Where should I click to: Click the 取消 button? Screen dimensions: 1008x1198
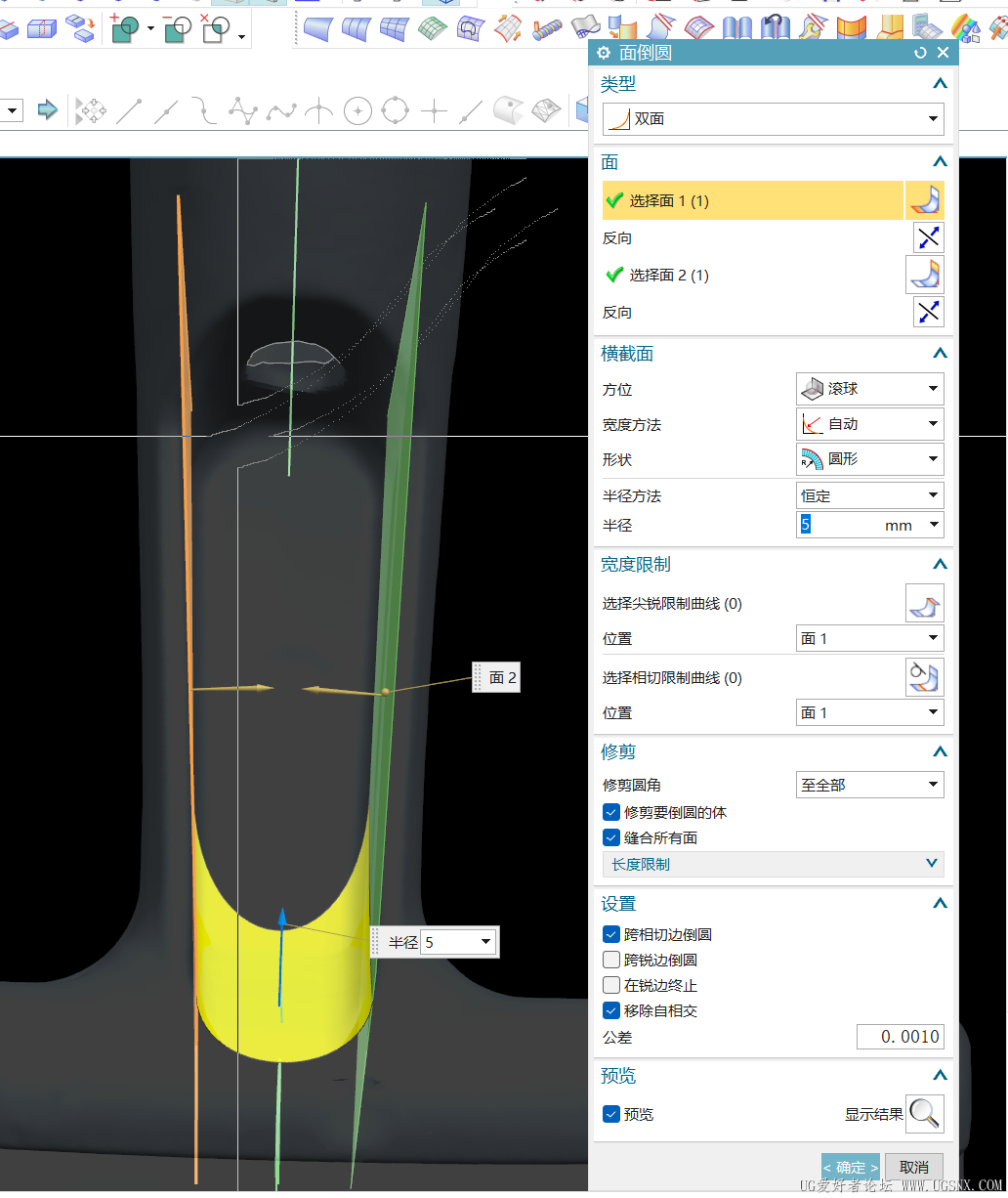pos(914,1167)
